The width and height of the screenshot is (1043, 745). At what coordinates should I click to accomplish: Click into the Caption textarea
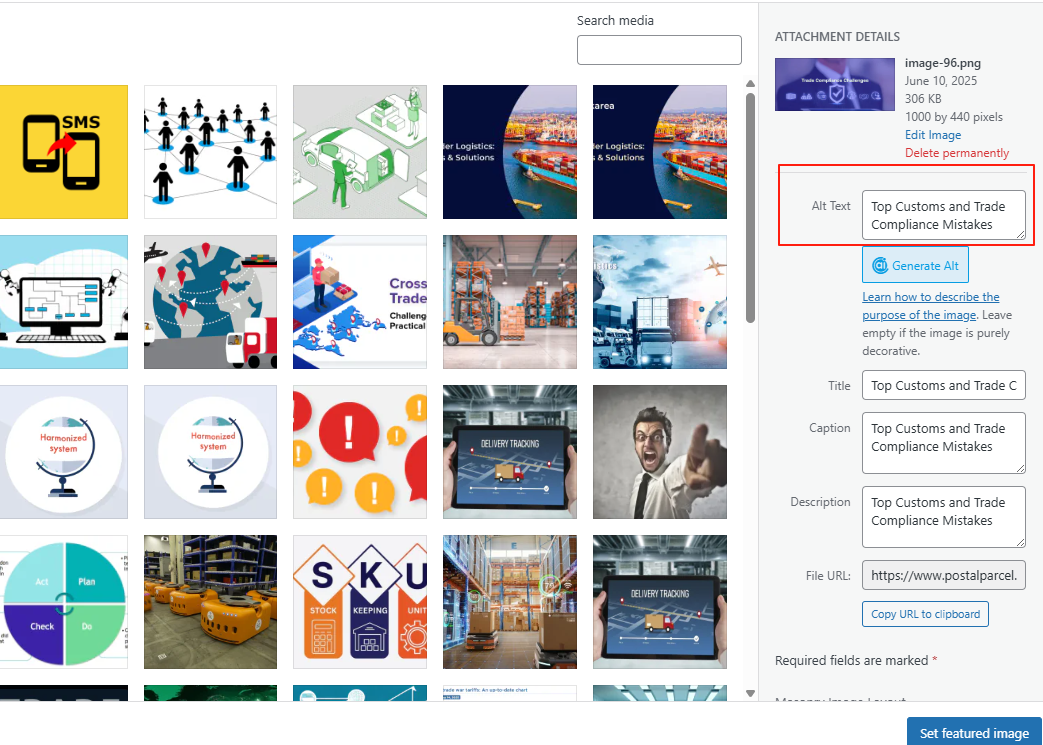click(943, 442)
